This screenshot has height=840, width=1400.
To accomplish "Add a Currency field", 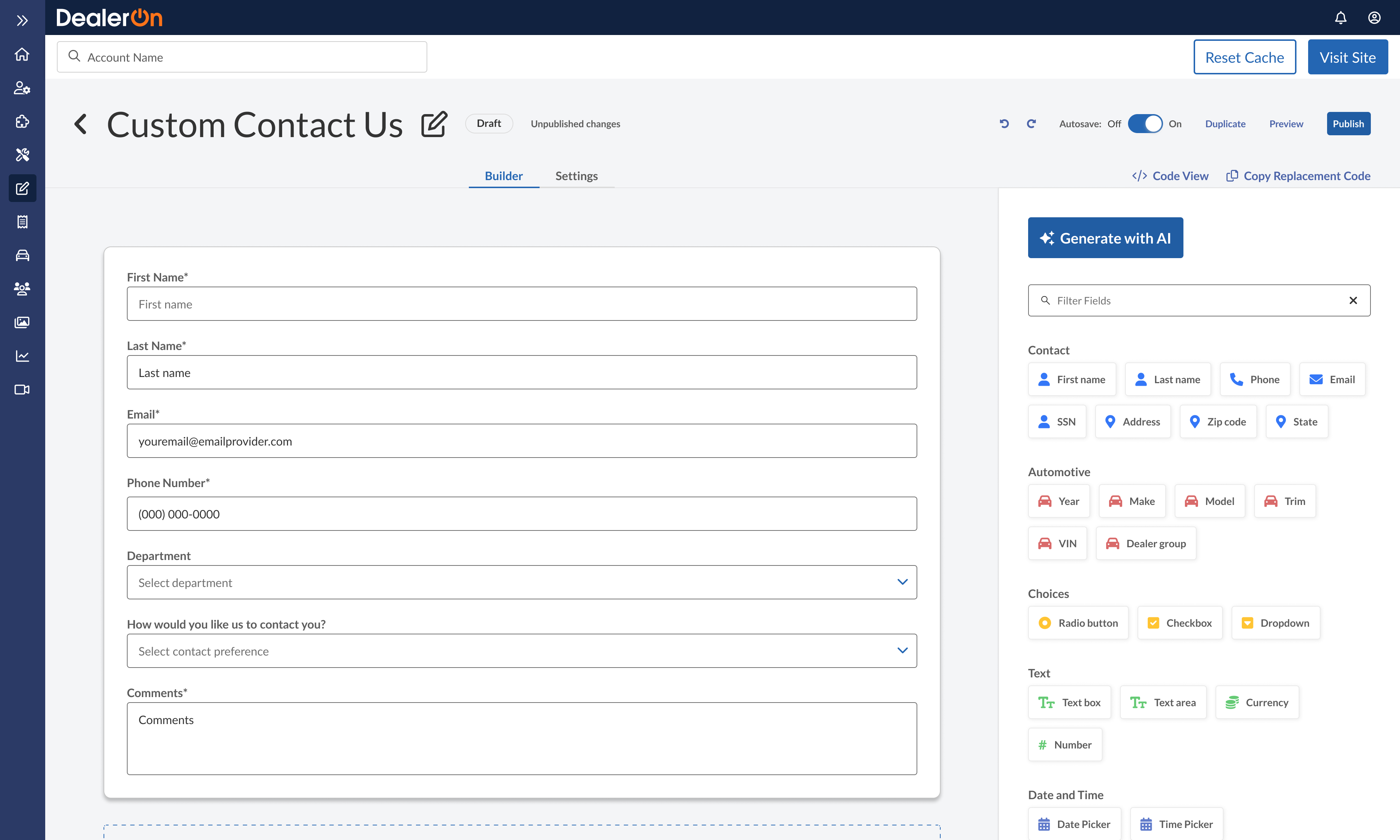I will 1257,702.
